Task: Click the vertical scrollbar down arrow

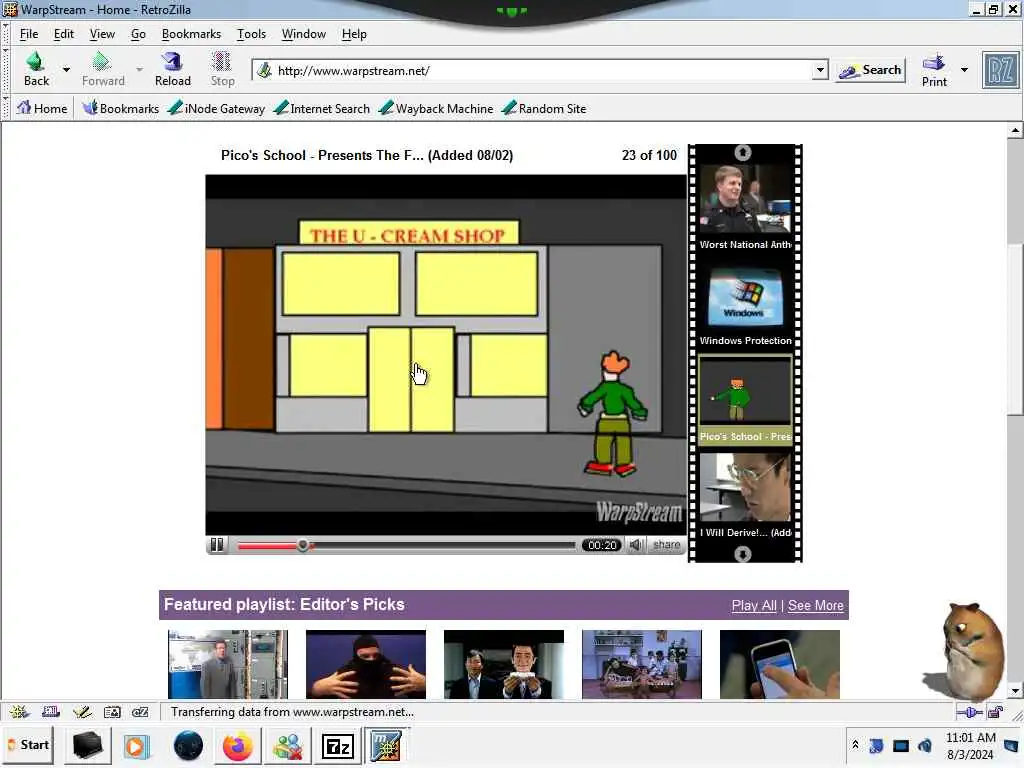Action: pyautogui.click(x=1015, y=691)
